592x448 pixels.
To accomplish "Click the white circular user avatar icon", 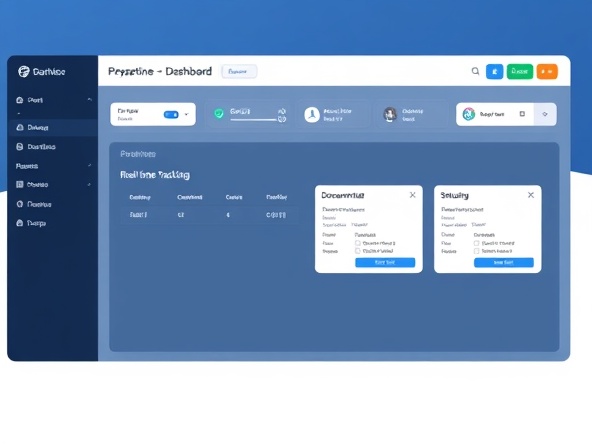I will (312, 114).
